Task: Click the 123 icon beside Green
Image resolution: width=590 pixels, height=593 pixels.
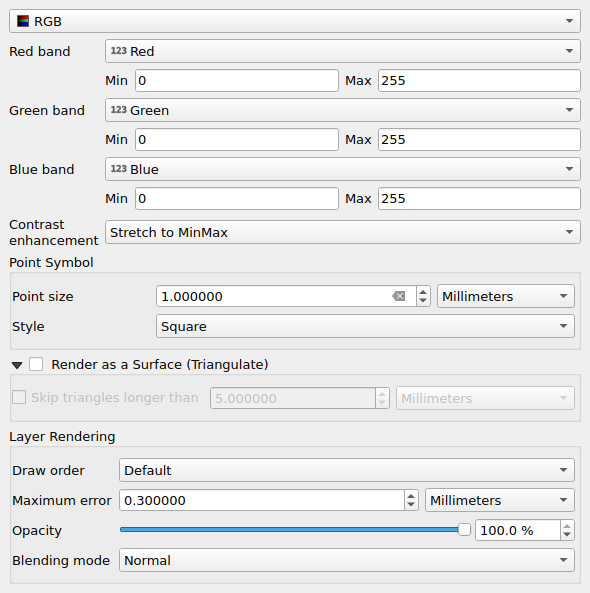Action: (x=118, y=110)
